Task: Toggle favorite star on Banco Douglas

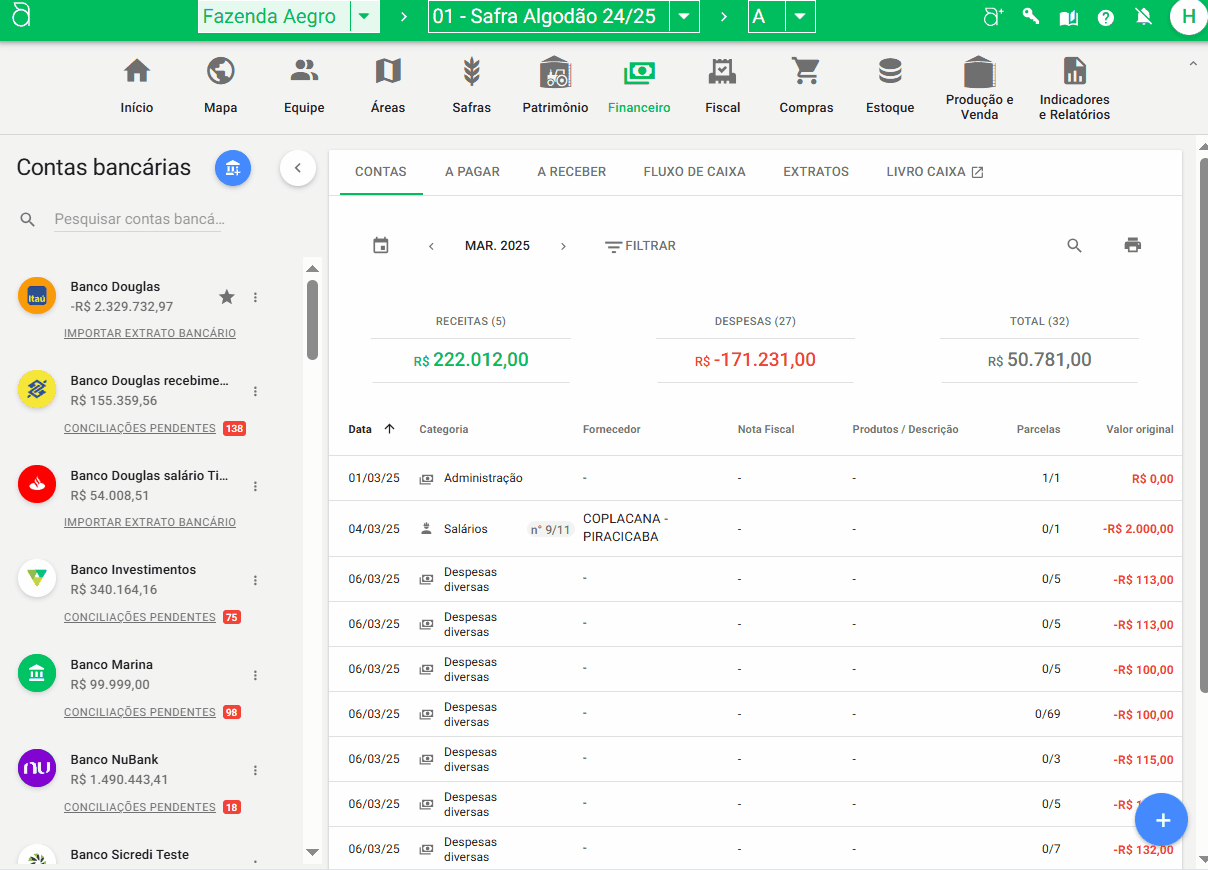Action: click(x=227, y=297)
